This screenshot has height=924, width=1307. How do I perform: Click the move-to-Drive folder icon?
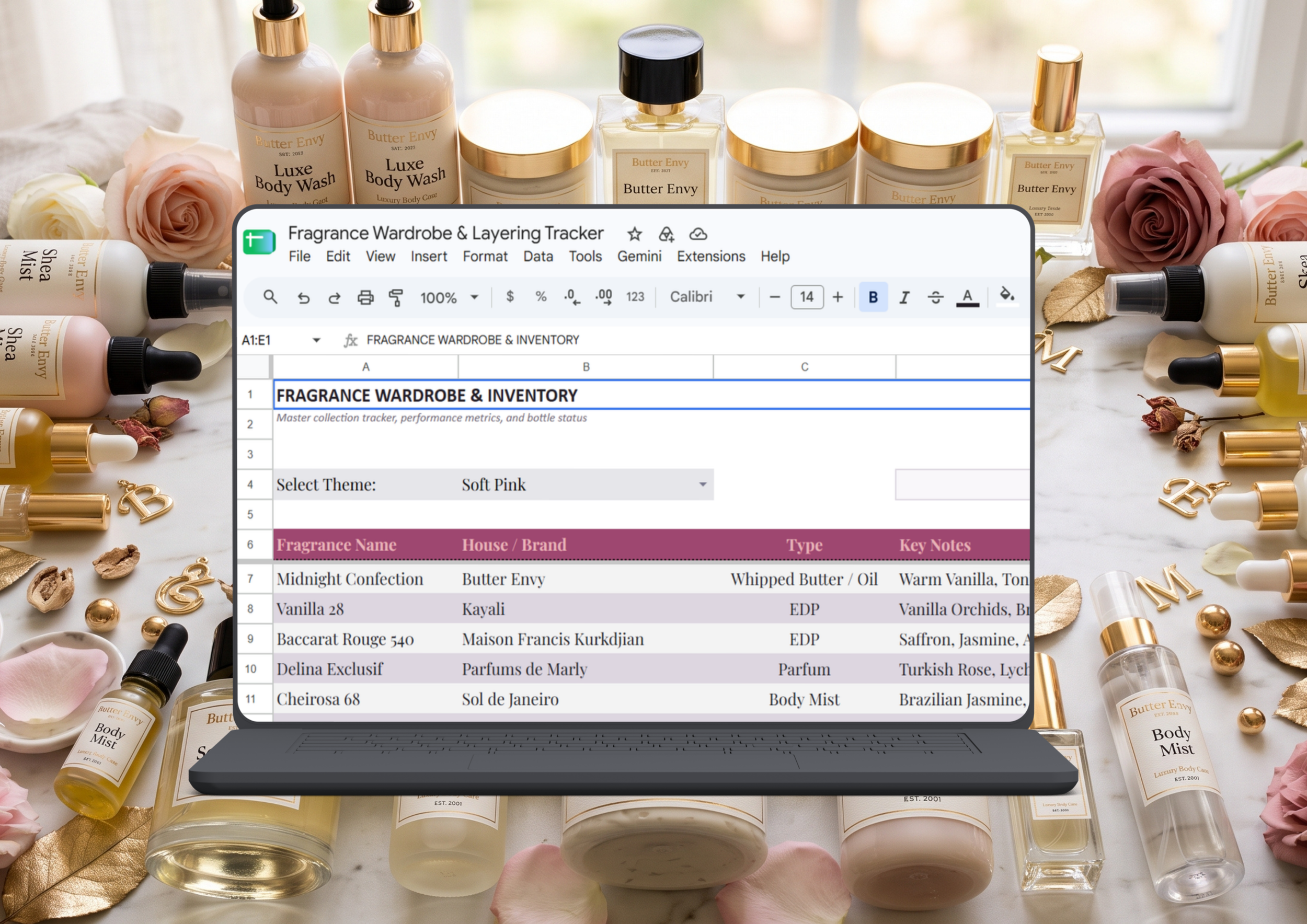tap(666, 234)
